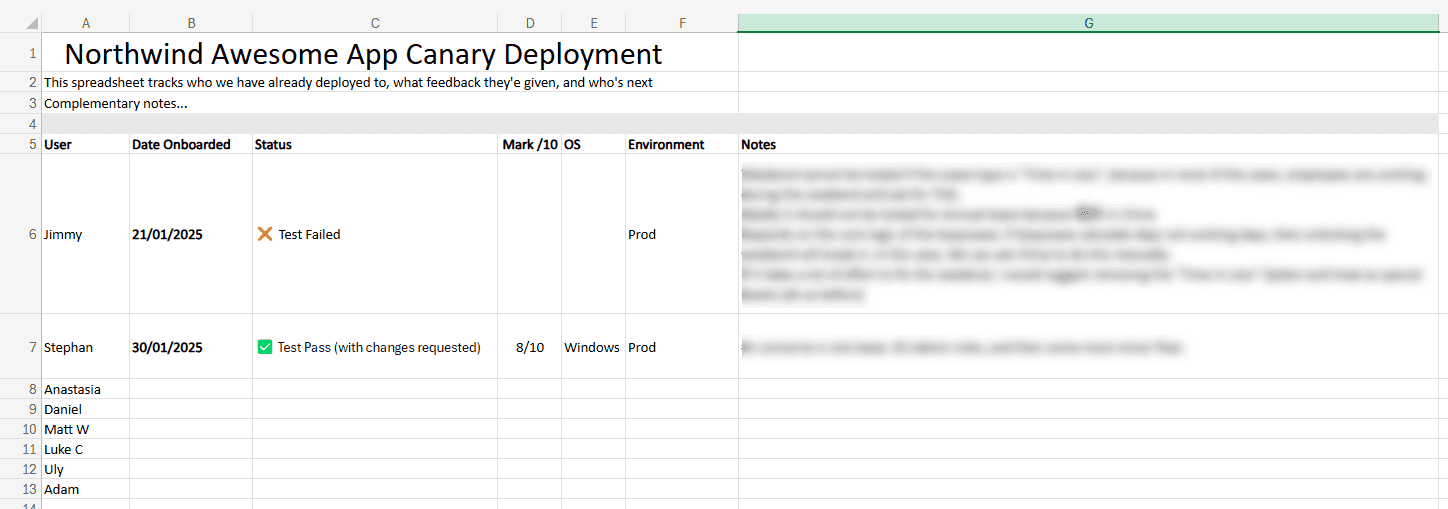This screenshot has height=509, width=1448.
Task: Click the orange X icon beside Test Failed
Action: pyautogui.click(x=265, y=234)
